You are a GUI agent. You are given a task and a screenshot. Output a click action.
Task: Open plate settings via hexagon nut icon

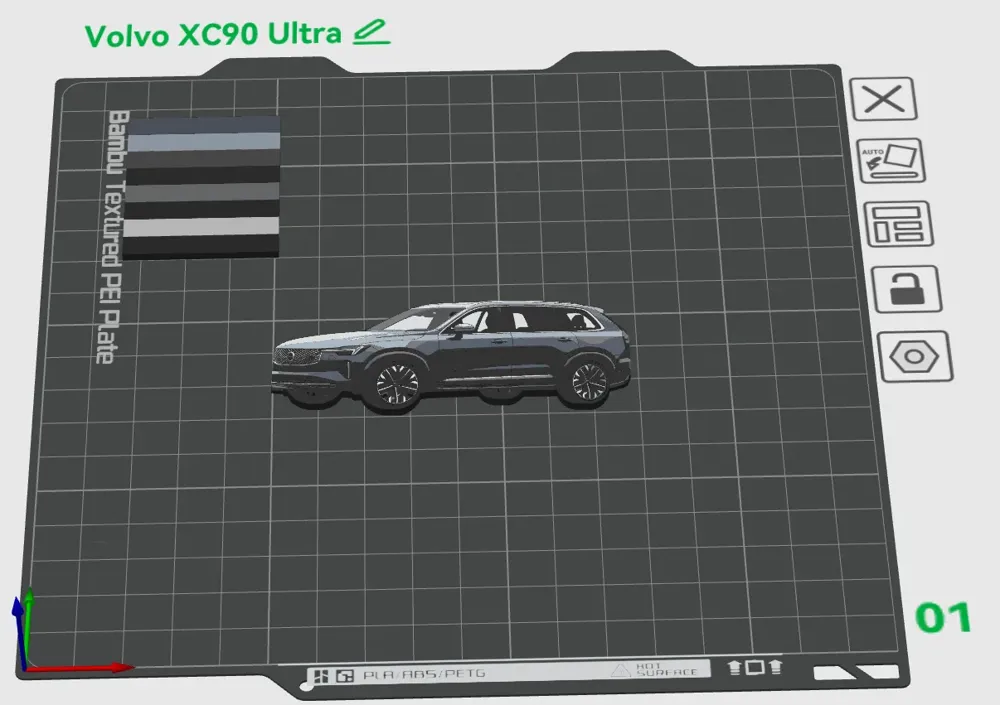click(x=915, y=357)
